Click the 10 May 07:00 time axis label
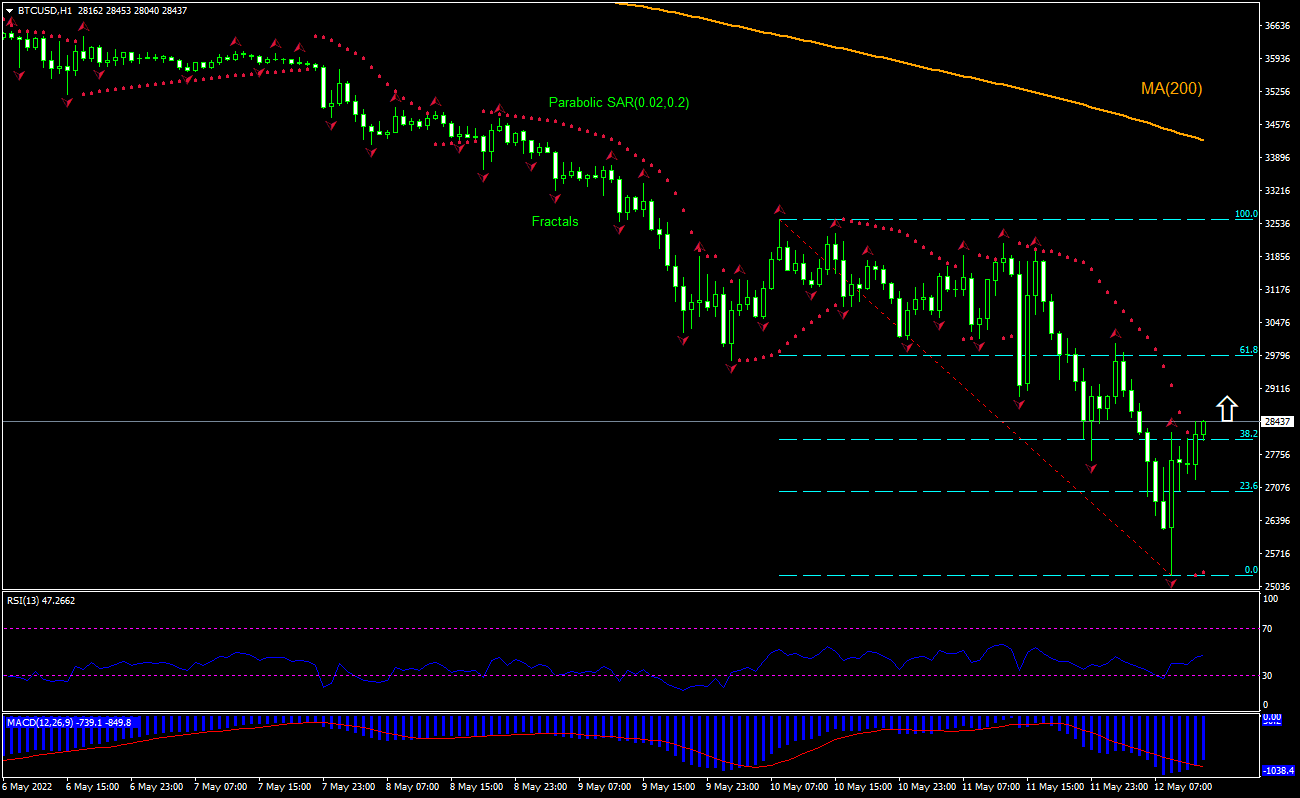This screenshot has height=798, width=1300. [x=796, y=787]
